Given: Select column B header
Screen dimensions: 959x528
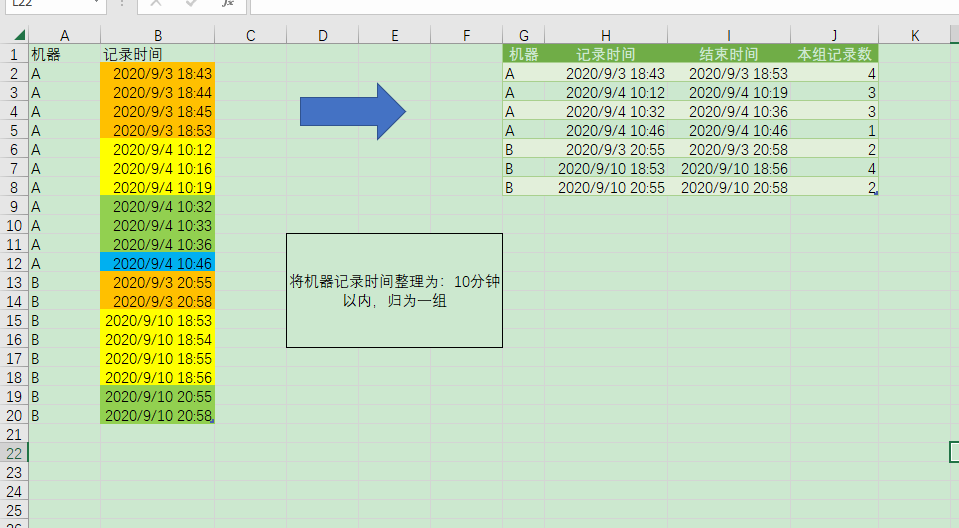Looking at the screenshot, I should [158, 35].
